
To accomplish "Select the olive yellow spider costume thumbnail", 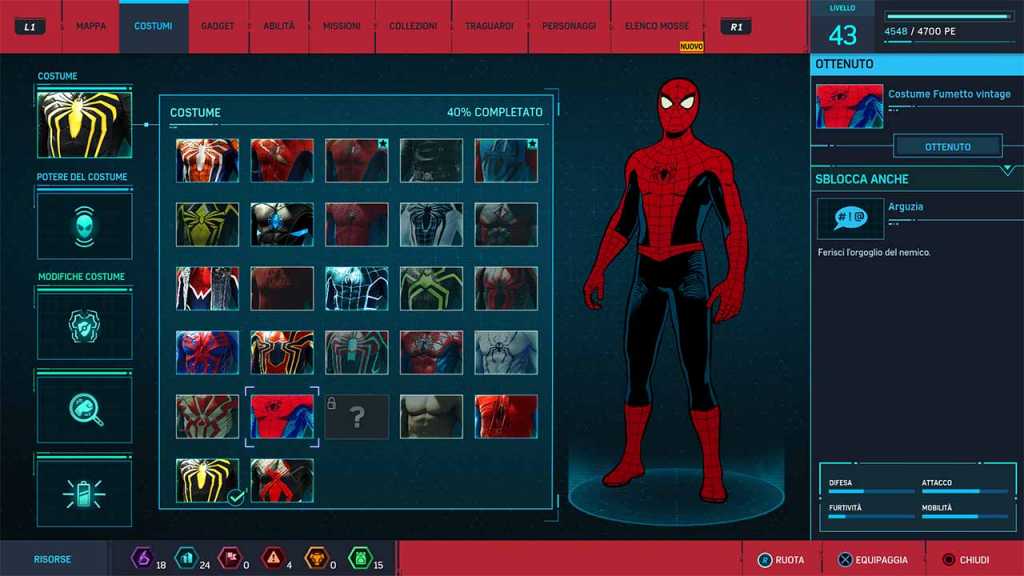I will [208, 224].
